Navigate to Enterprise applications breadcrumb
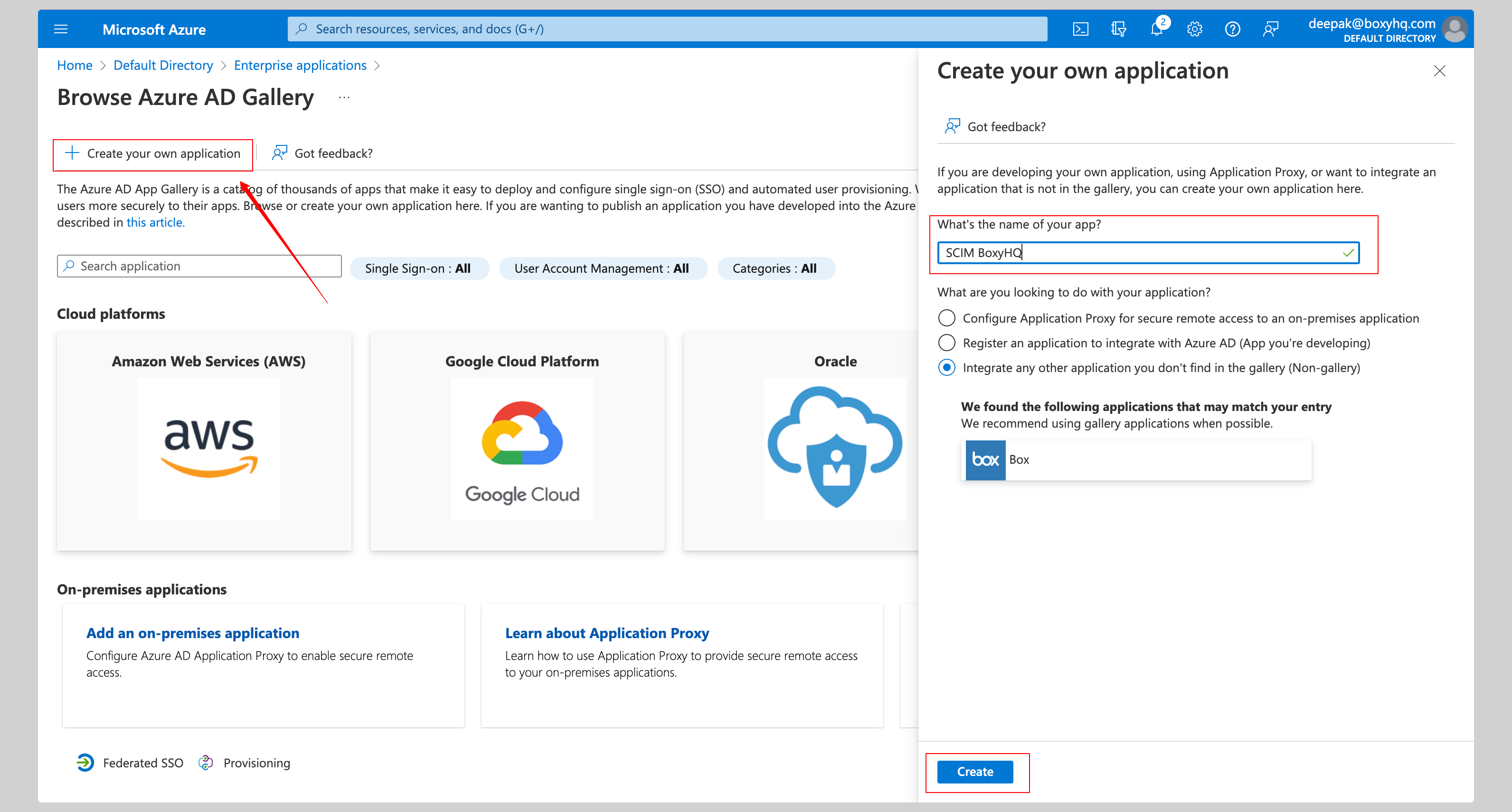Image resolution: width=1512 pixels, height=812 pixels. pyautogui.click(x=300, y=65)
